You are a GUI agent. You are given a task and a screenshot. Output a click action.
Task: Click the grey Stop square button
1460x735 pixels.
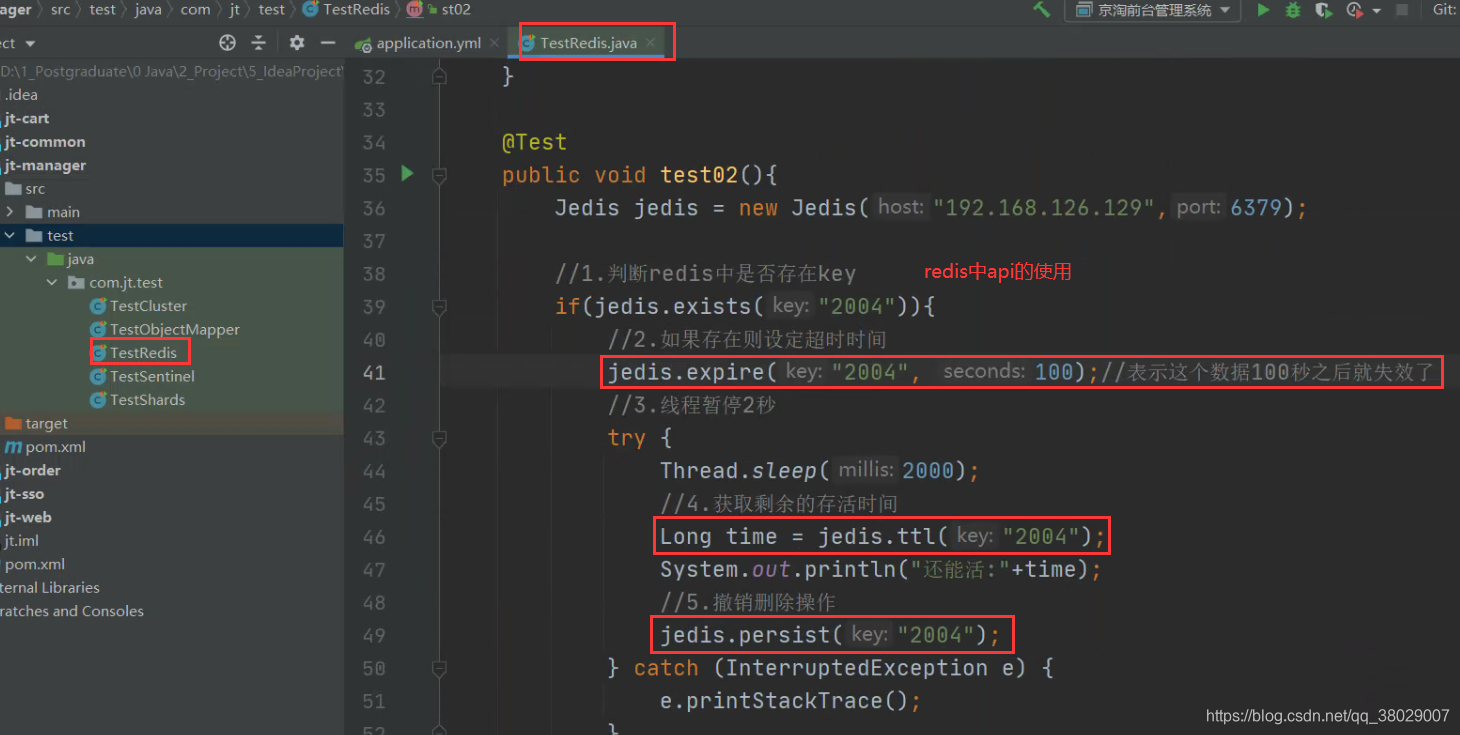click(x=1402, y=10)
